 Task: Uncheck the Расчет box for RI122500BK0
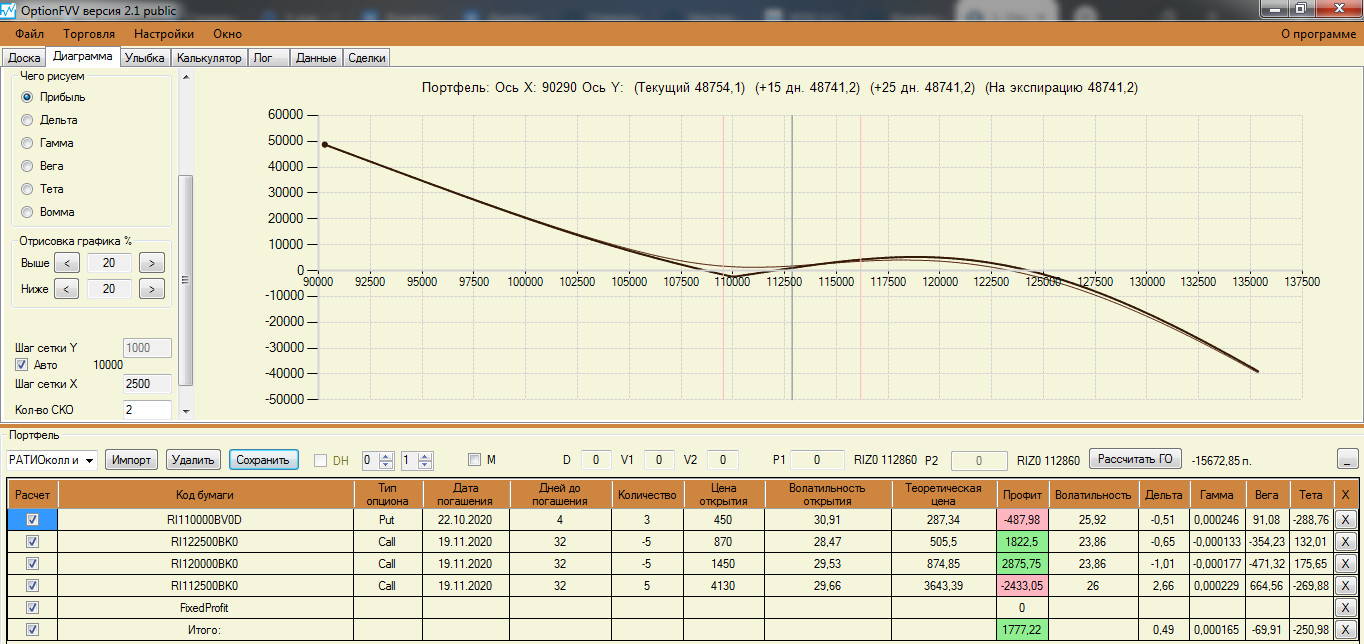(33, 542)
